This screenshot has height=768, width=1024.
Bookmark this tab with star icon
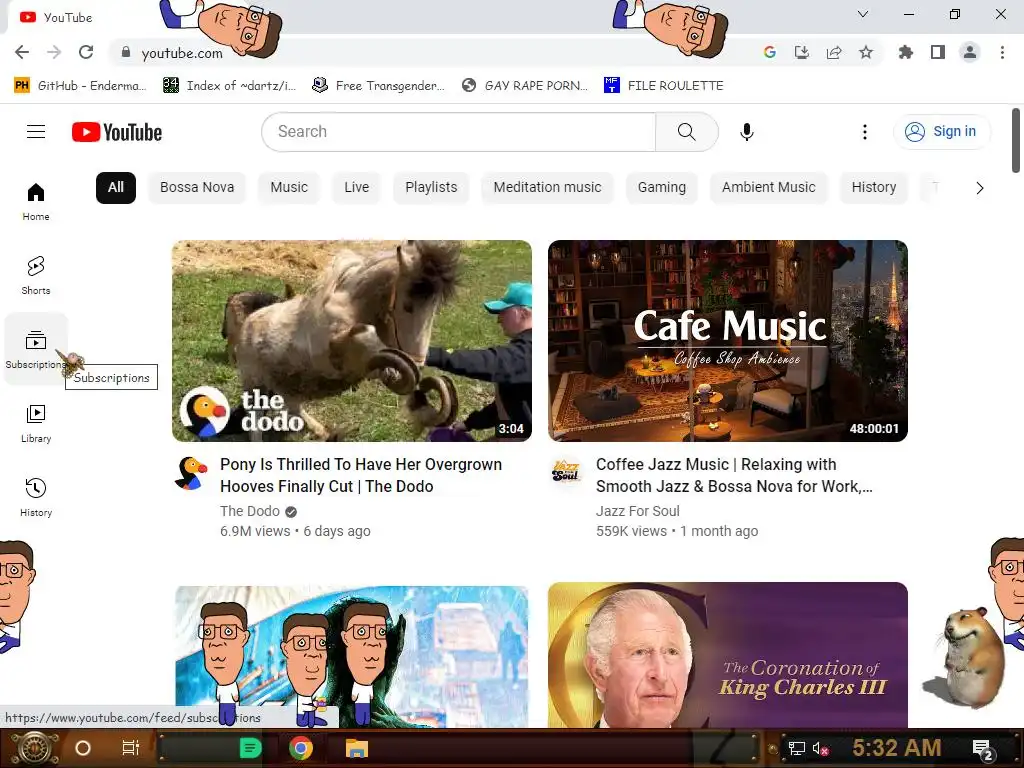866,52
